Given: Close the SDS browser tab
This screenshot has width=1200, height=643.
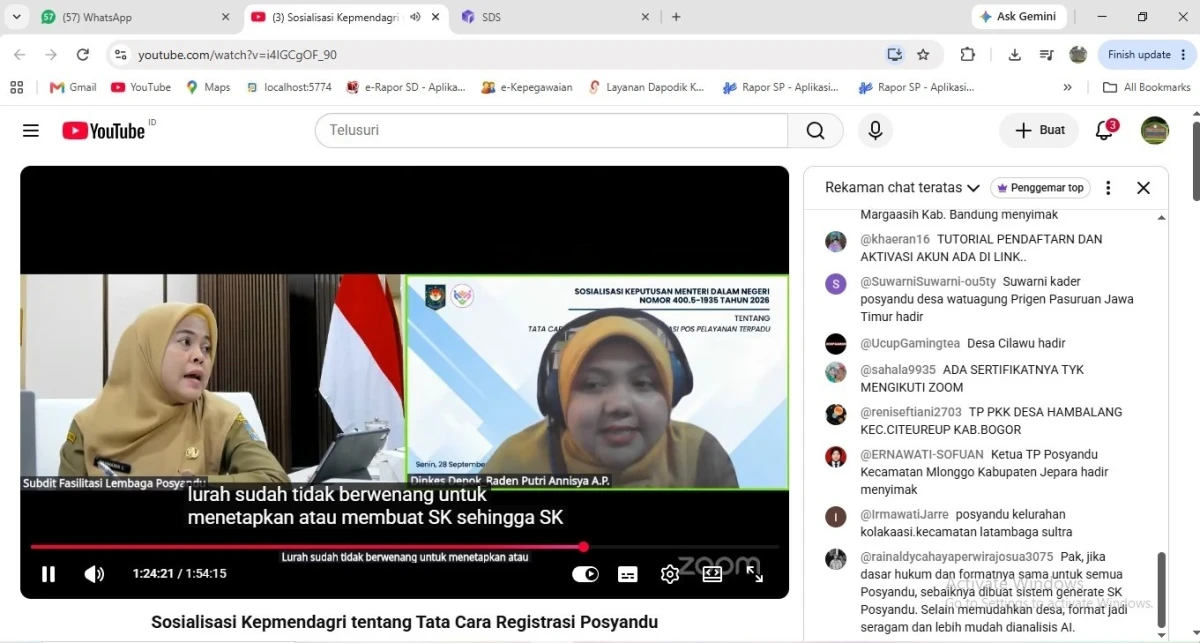Looking at the screenshot, I should (646, 17).
